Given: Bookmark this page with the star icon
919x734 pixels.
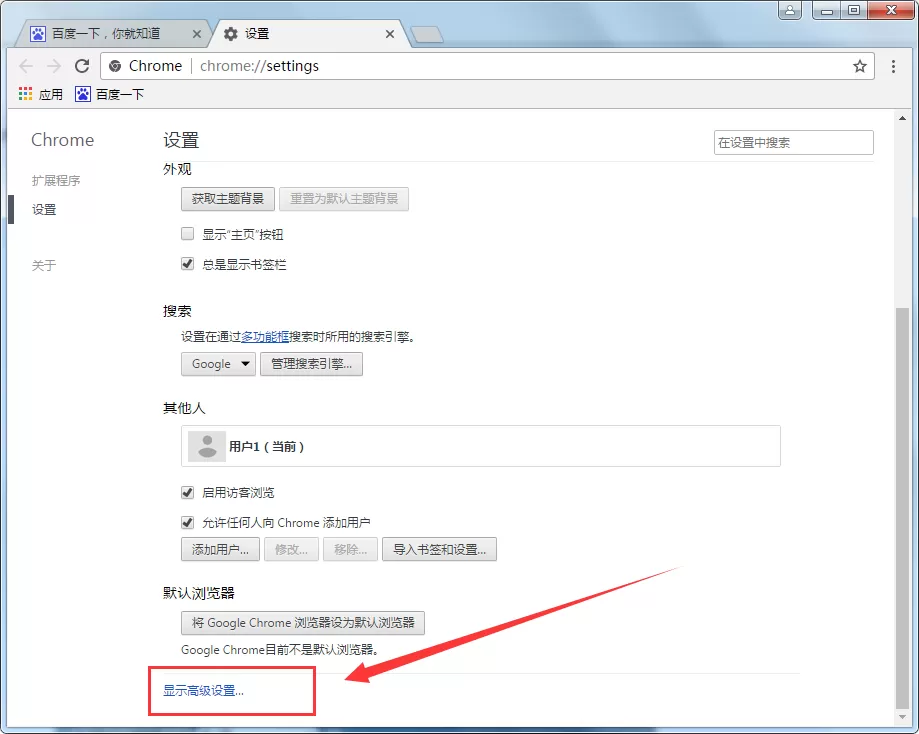Looking at the screenshot, I should [x=859, y=66].
